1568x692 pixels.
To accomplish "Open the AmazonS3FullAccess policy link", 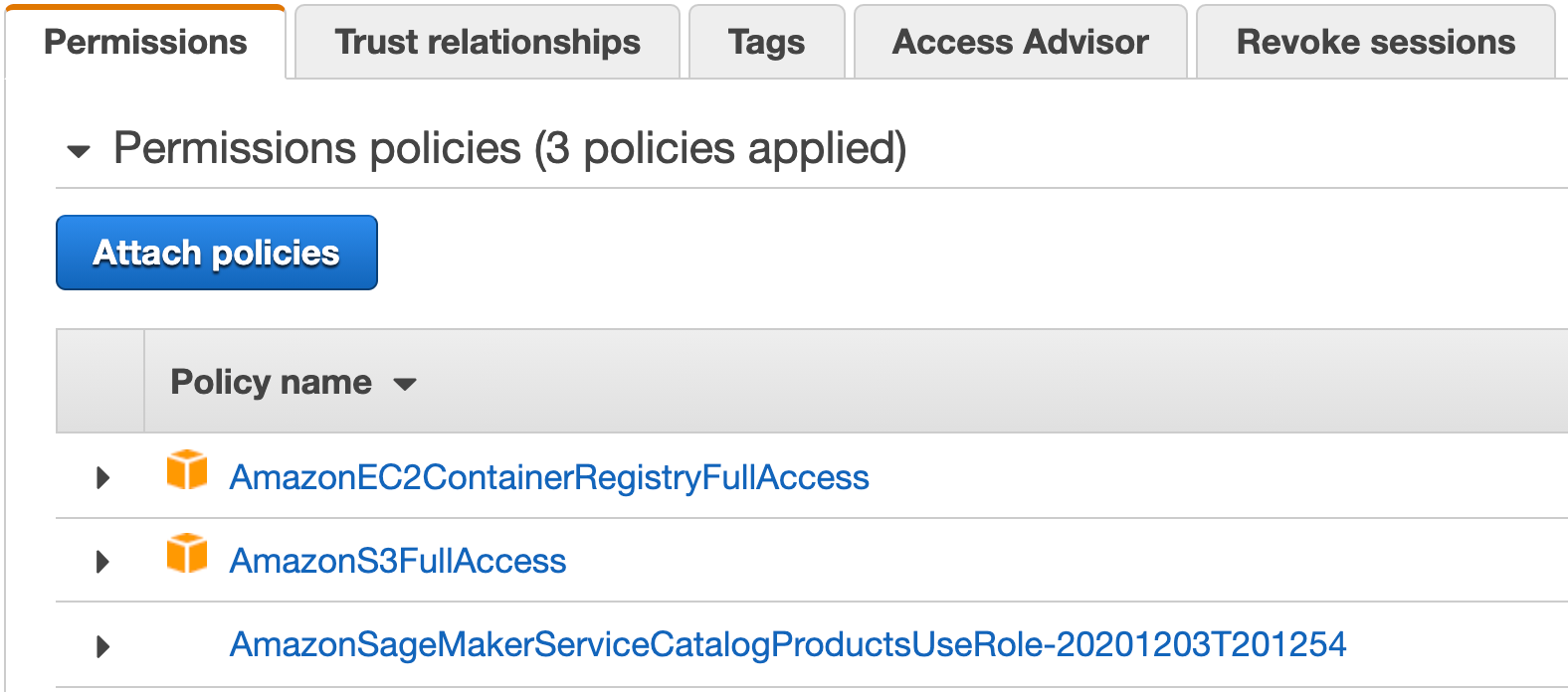I will click(x=398, y=562).
